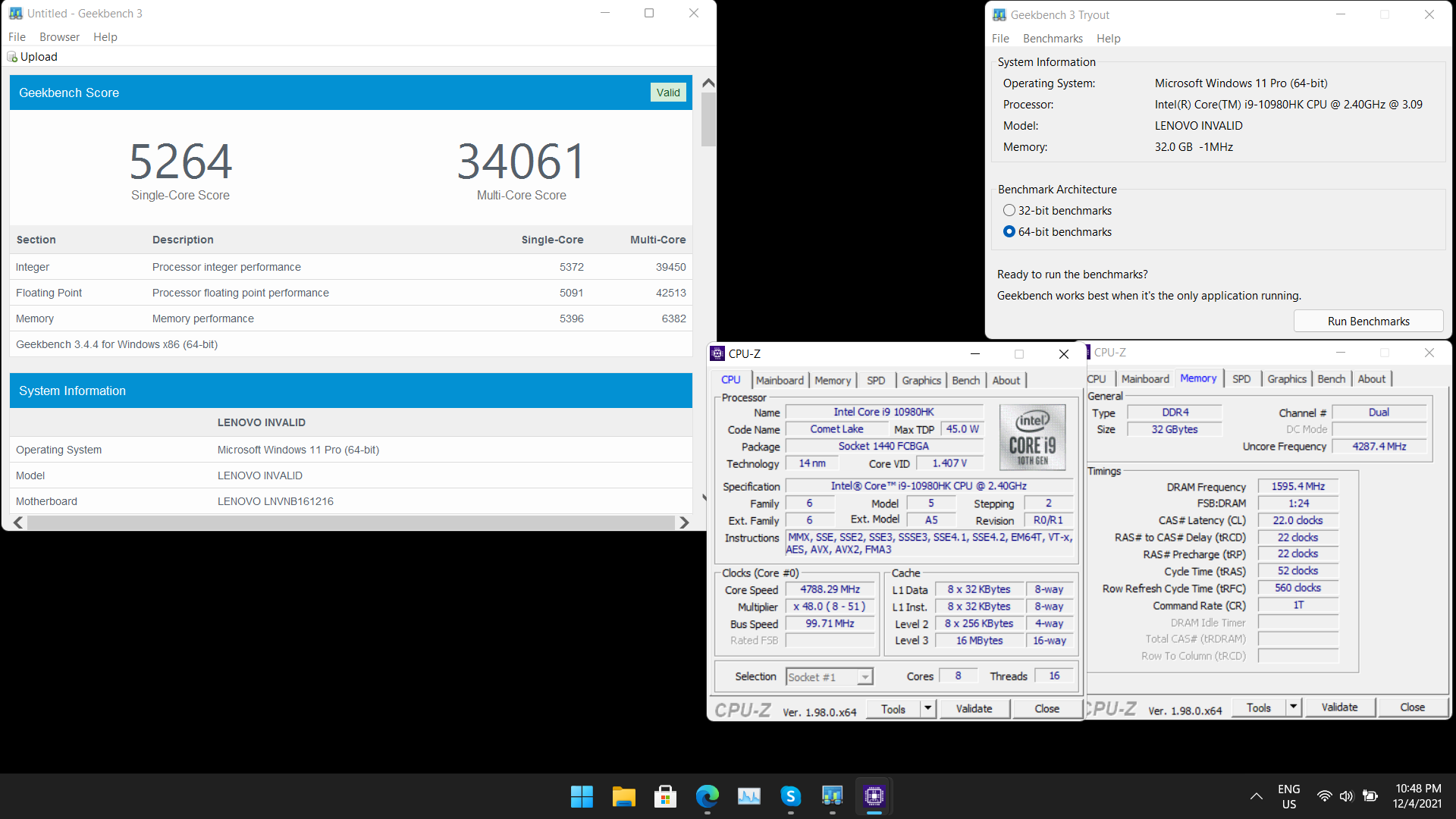Click scroll up arrow in Geekbench results

[708, 83]
